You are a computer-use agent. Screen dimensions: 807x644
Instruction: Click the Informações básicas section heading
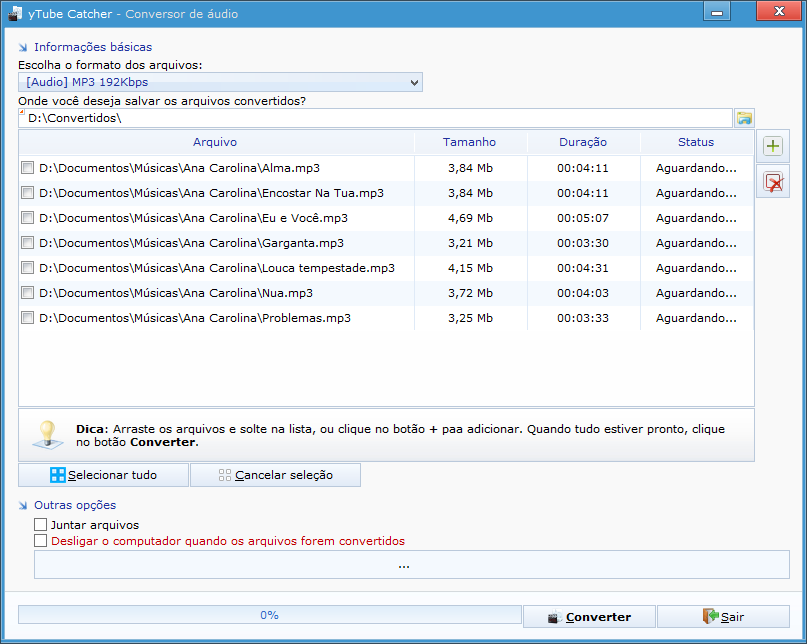coord(93,47)
